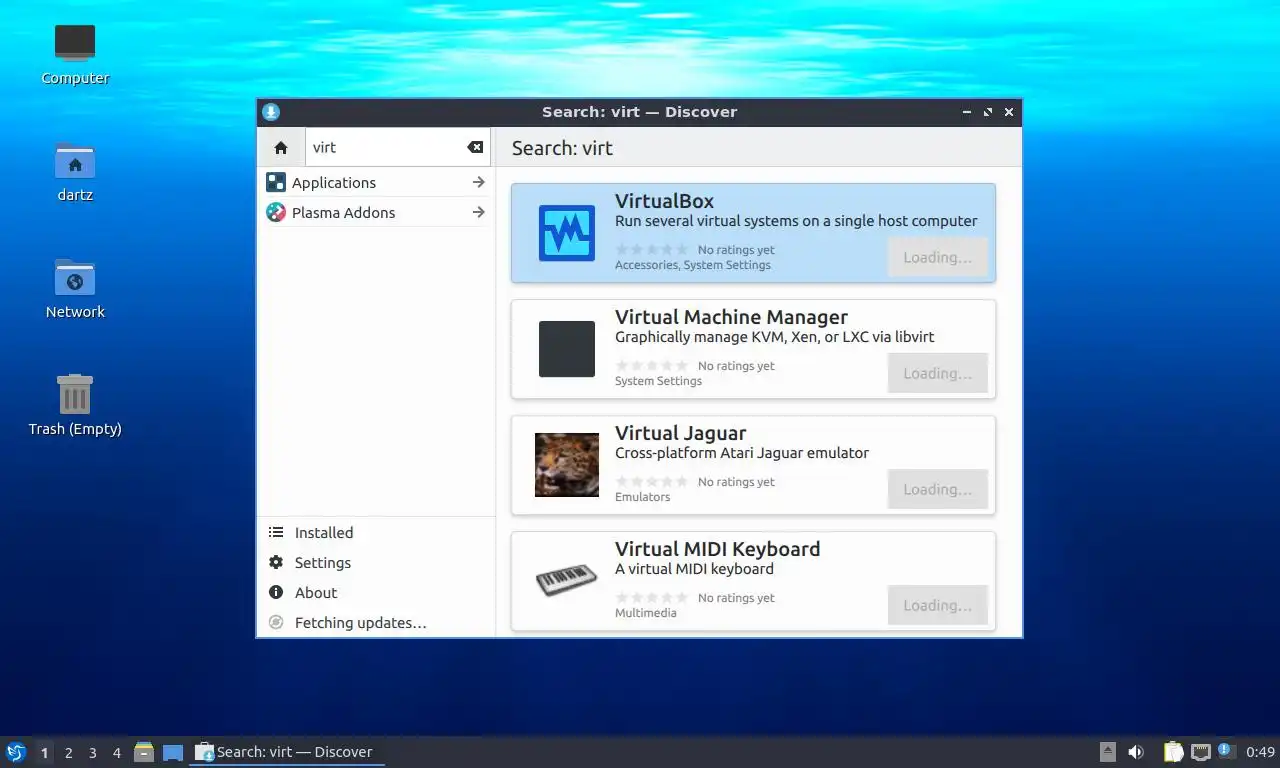Click the Loading button for VirtualBox

[937, 257]
